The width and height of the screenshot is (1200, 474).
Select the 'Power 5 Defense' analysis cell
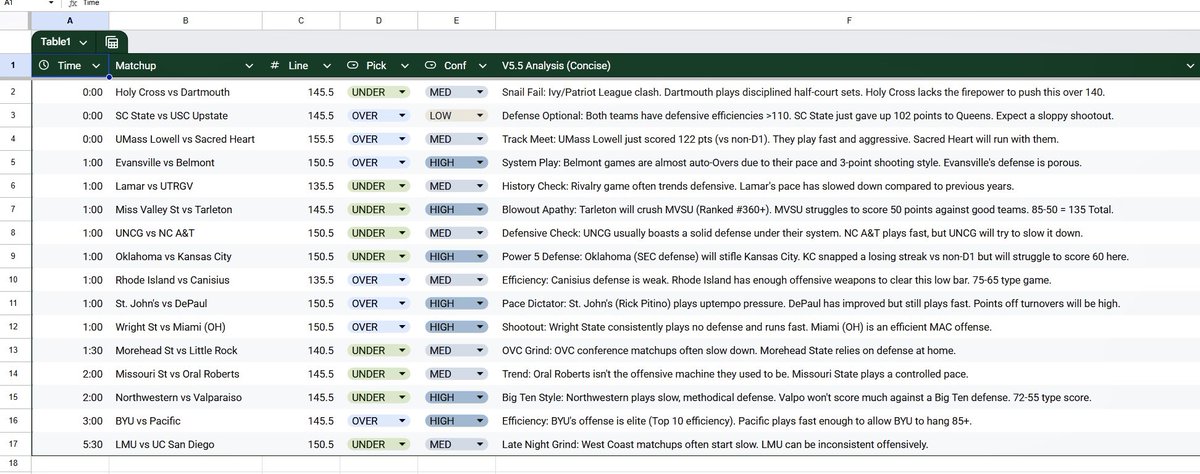coord(848,256)
